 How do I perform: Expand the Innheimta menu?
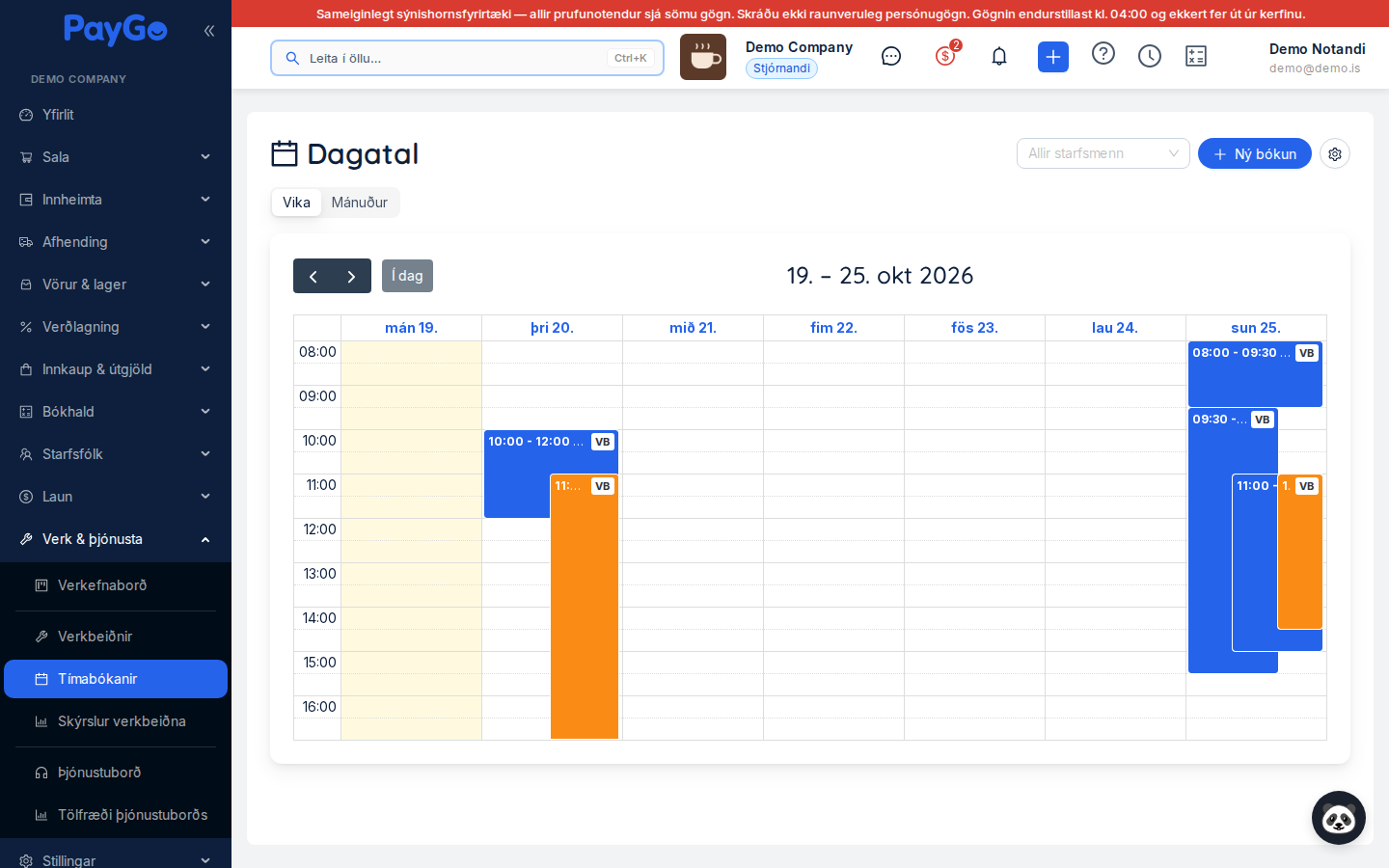pos(116,200)
